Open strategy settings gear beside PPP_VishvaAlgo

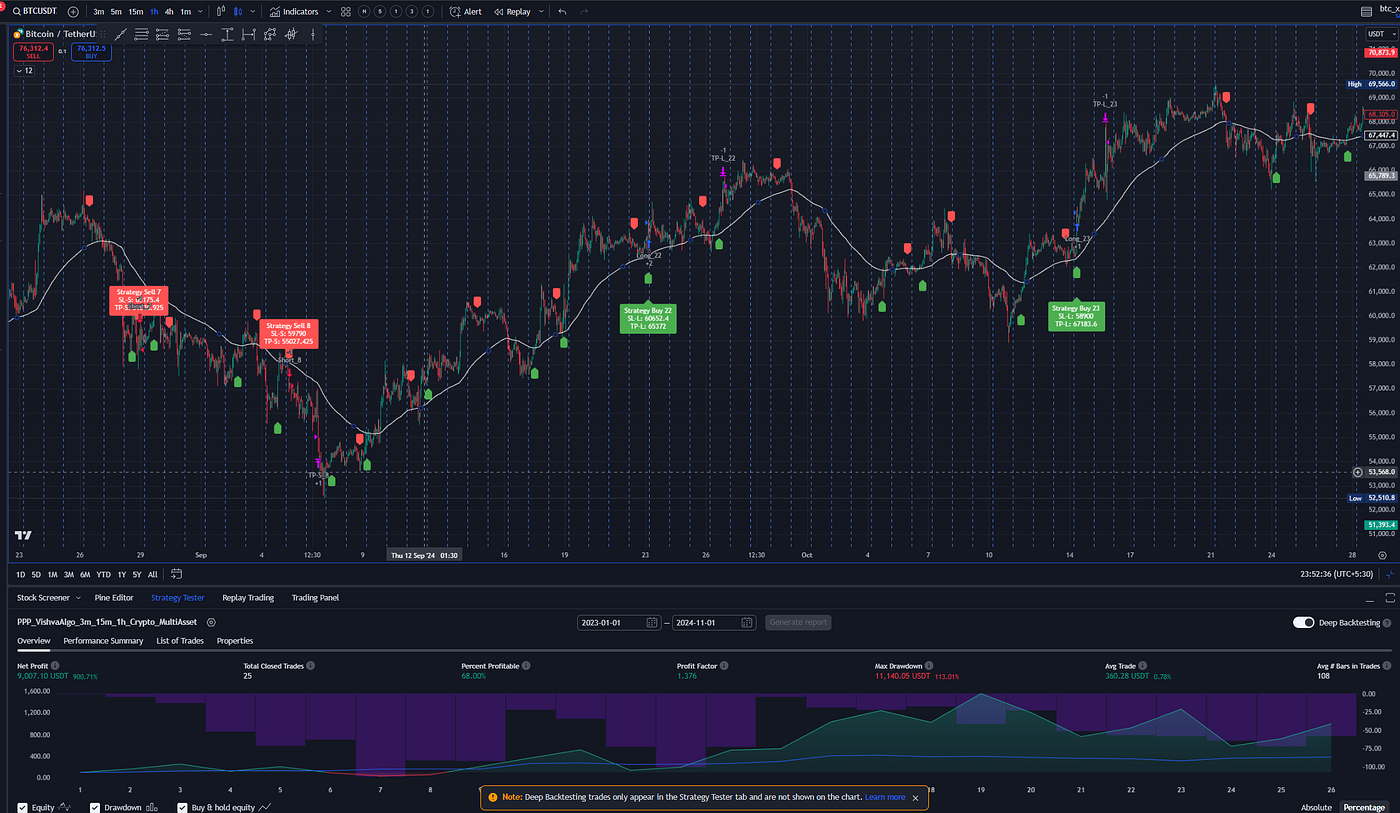tap(211, 622)
